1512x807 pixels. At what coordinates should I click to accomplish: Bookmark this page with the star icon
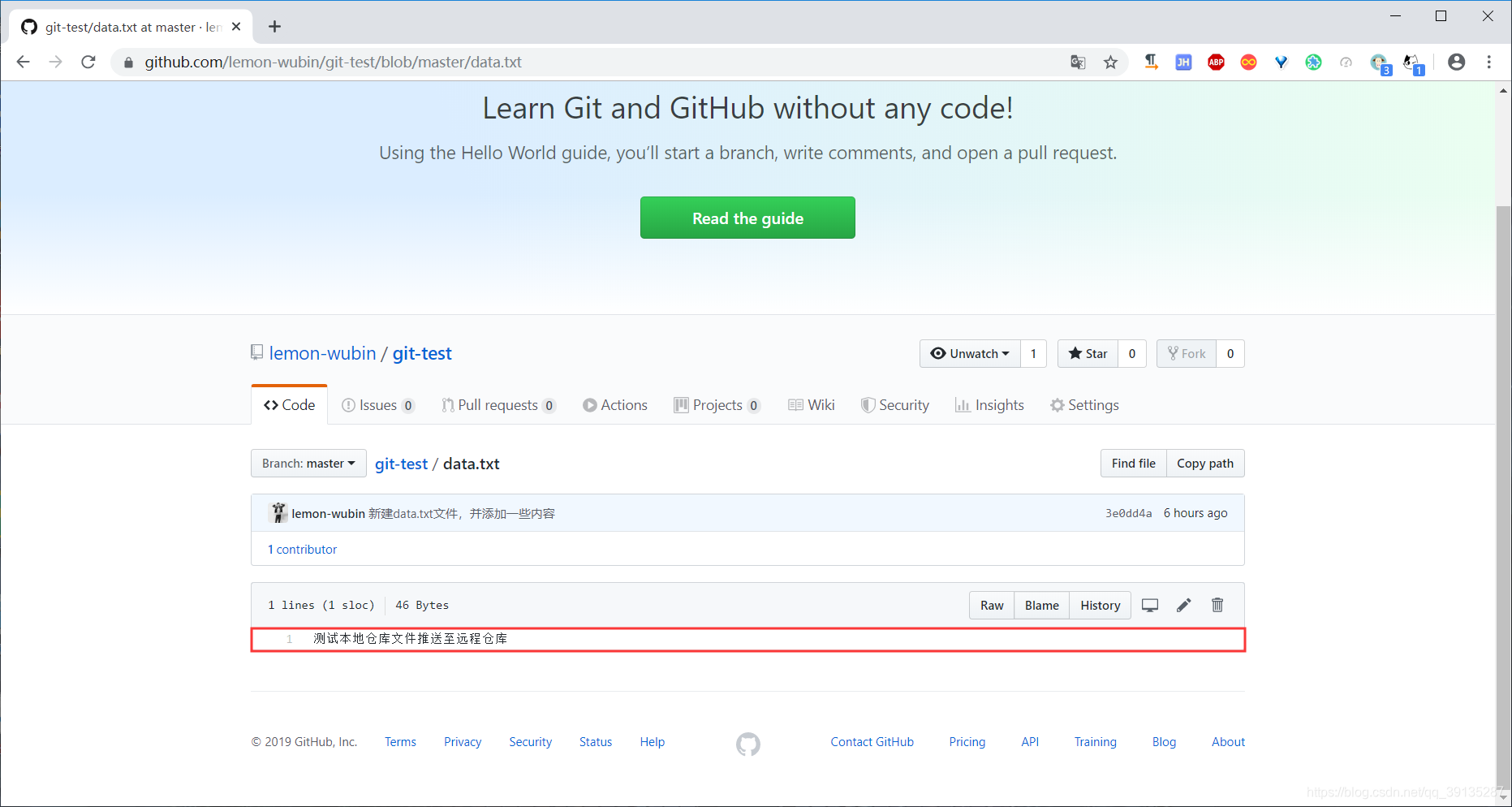coord(1110,62)
